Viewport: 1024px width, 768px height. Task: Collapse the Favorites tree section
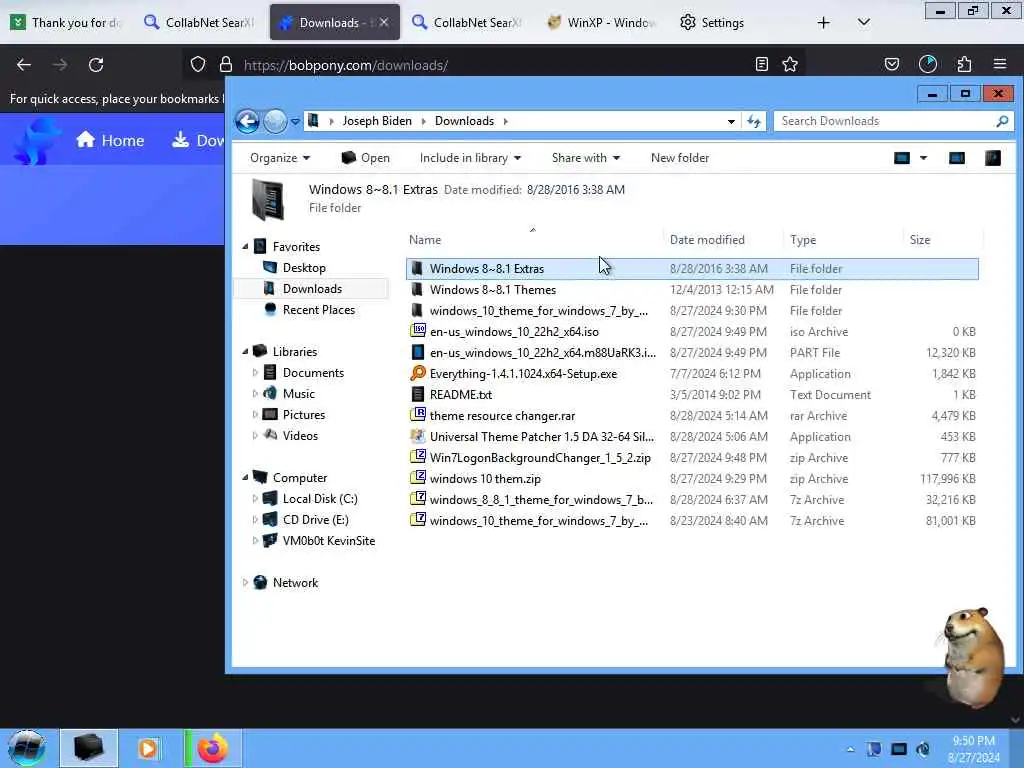(246, 247)
